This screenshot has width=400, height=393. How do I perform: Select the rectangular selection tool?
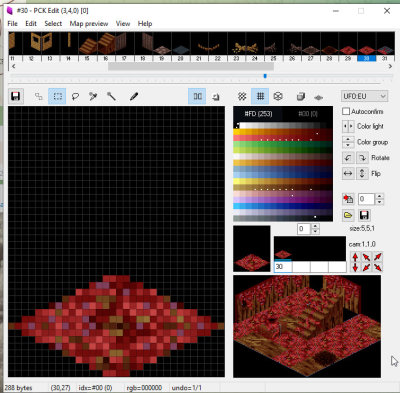click(57, 96)
